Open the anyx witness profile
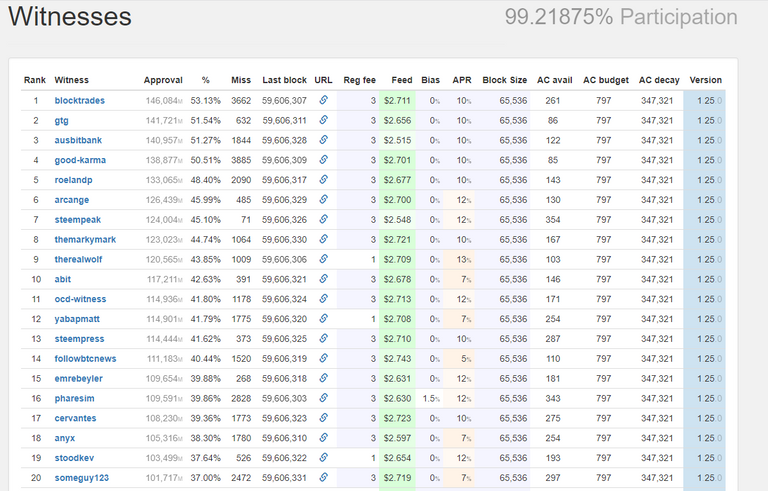The image size is (768, 491). pos(65,438)
